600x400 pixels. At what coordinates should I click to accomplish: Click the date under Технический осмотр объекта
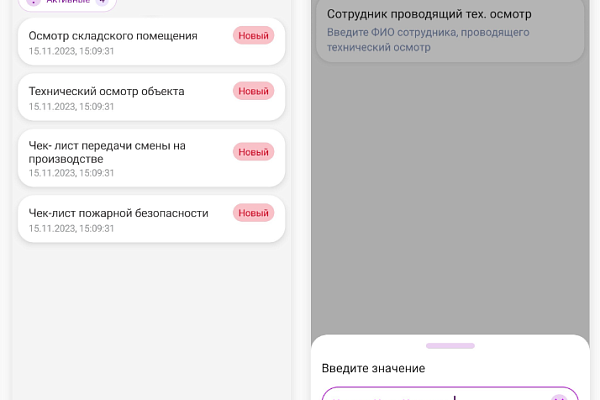pos(72,106)
